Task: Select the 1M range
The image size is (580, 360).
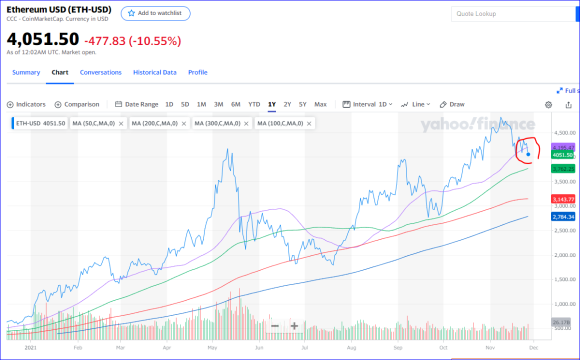Action: [x=201, y=104]
